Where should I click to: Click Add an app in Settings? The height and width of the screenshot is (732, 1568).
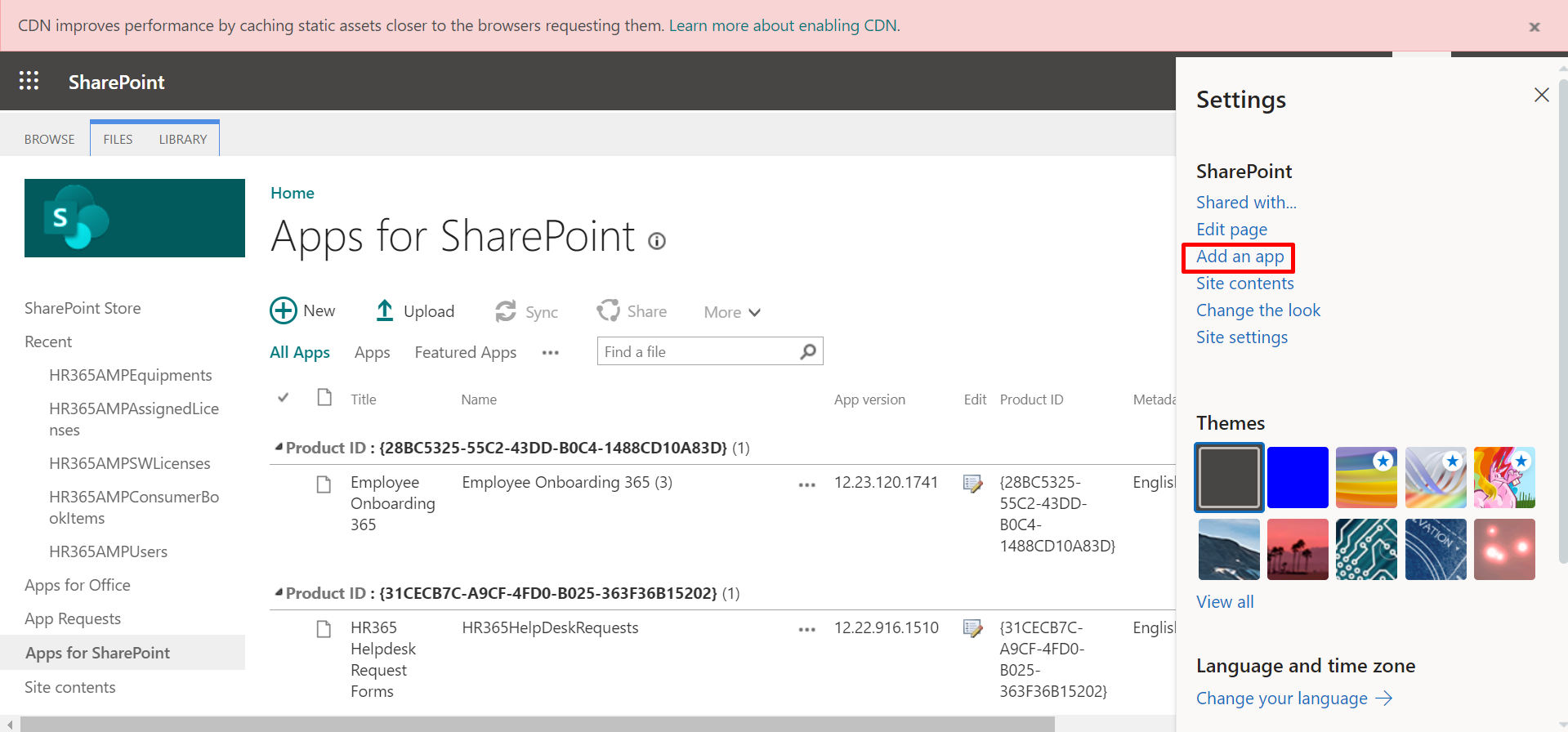1240,257
